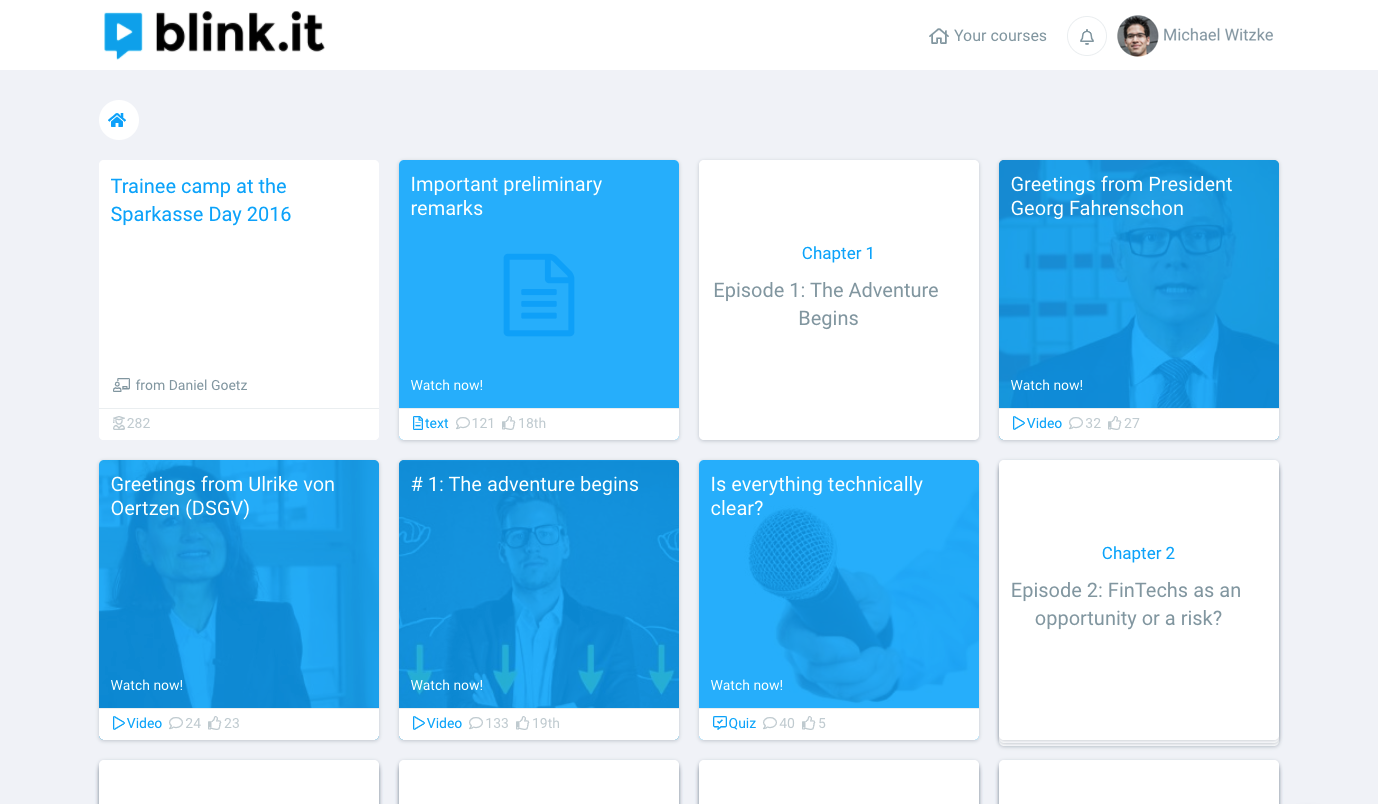Click the thumbs-up icon showing 5
Image resolution: width=1378 pixels, height=804 pixels.
(809, 723)
